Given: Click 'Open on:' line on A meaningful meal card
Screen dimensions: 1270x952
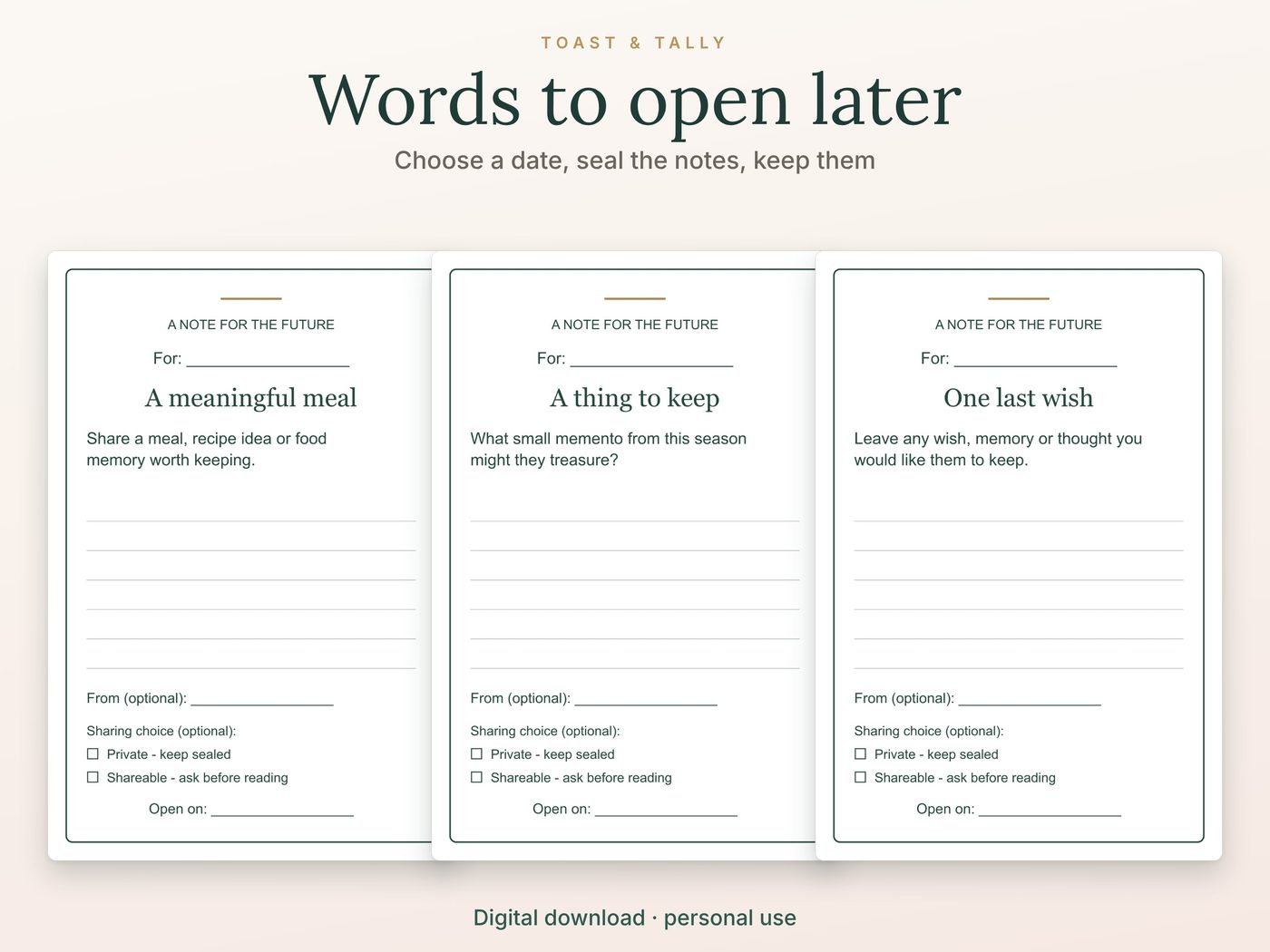Looking at the screenshot, I should point(282,811).
